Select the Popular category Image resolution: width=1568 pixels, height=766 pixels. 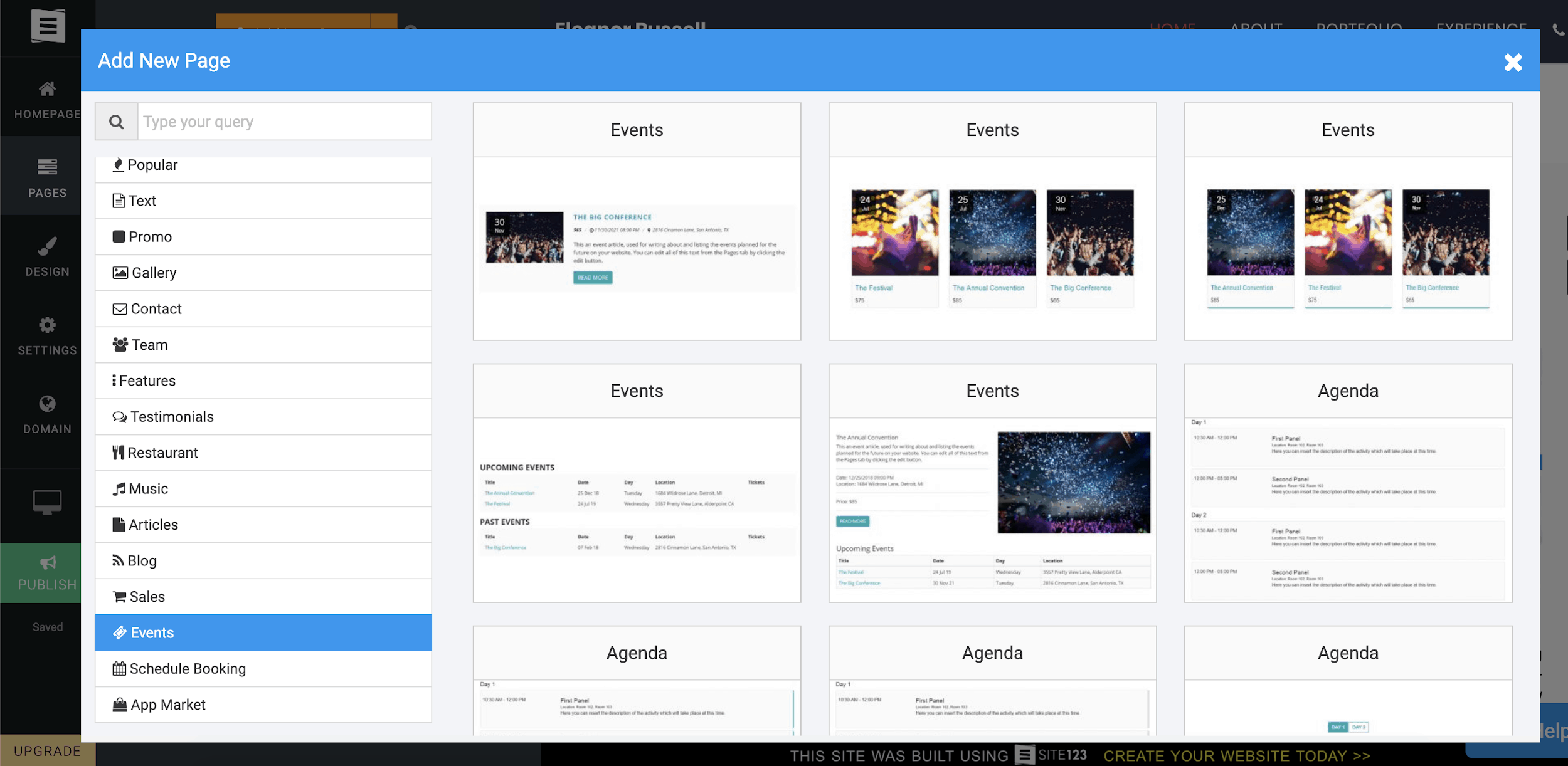pos(263,168)
